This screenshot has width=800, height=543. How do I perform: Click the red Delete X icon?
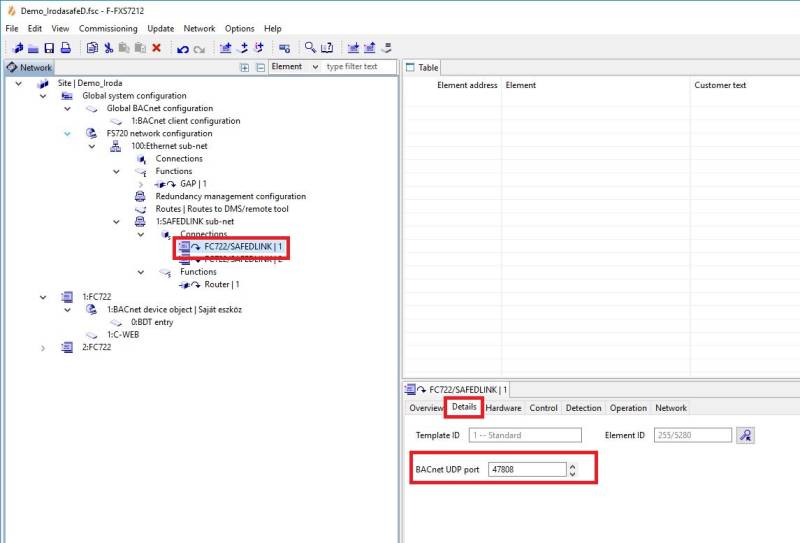coord(156,48)
